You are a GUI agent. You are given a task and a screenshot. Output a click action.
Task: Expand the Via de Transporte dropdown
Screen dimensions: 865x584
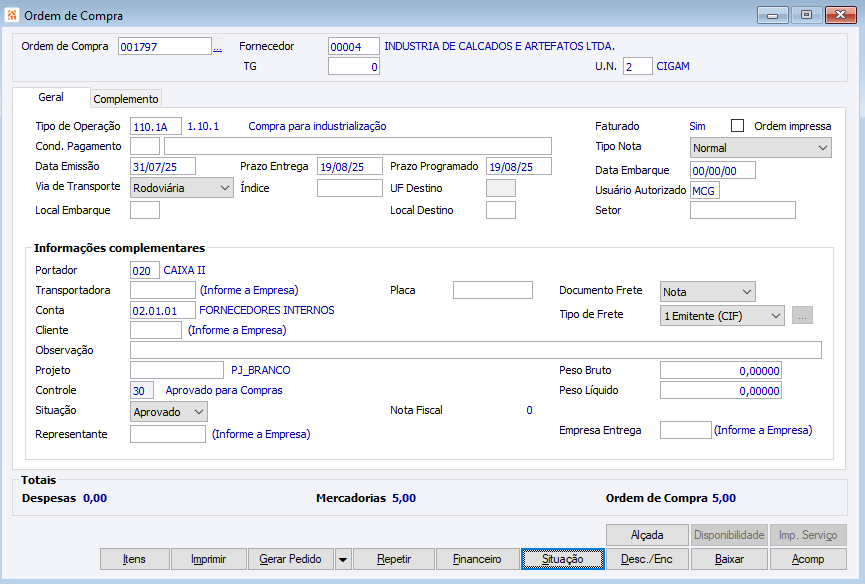[x=181, y=187]
